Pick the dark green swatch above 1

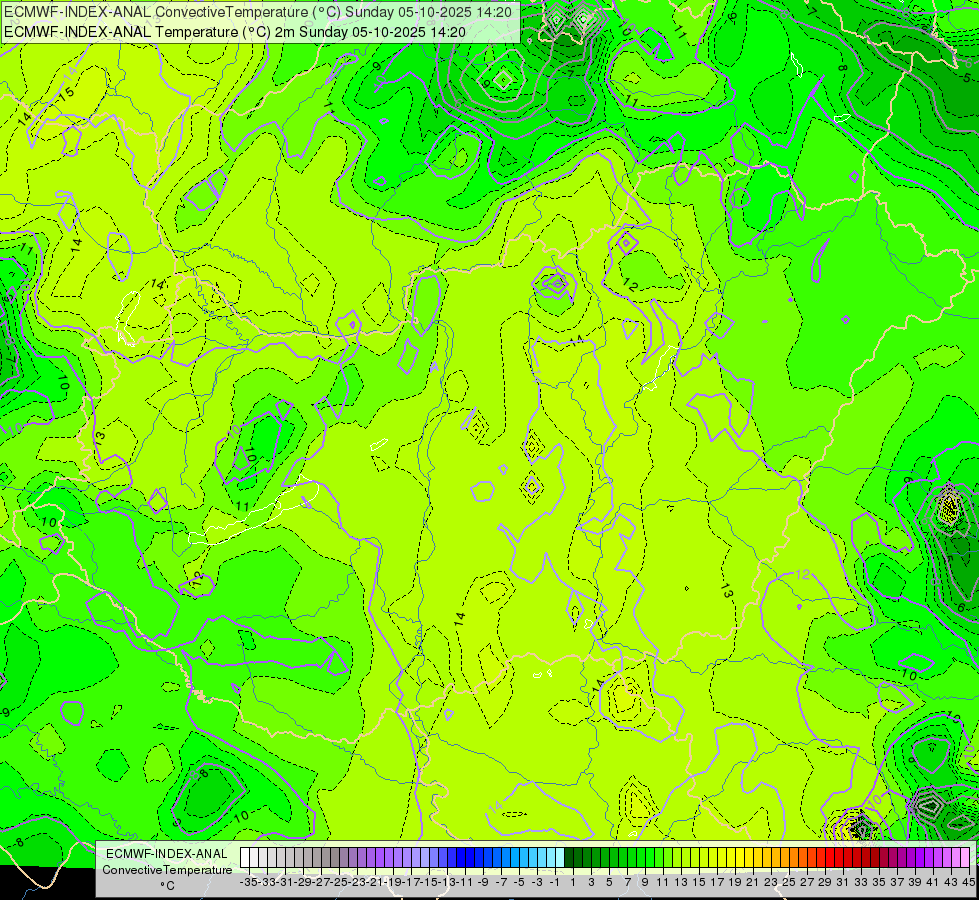[569, 858]
